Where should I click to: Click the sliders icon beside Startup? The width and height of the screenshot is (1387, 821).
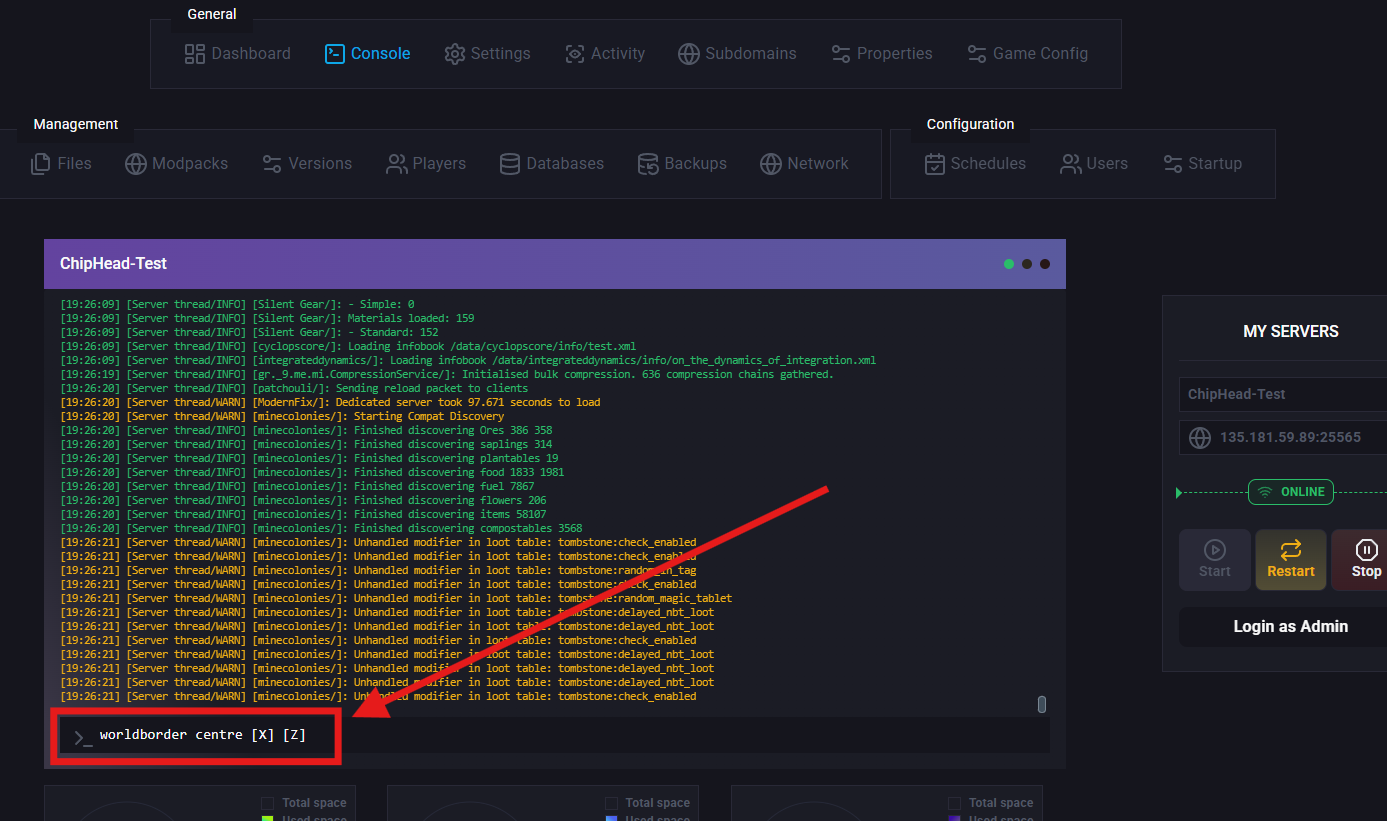[1173, 164]
